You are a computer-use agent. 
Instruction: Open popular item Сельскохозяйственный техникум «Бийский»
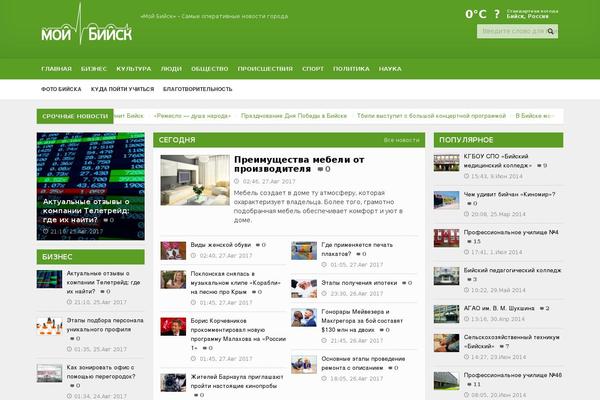pos(512,342)
